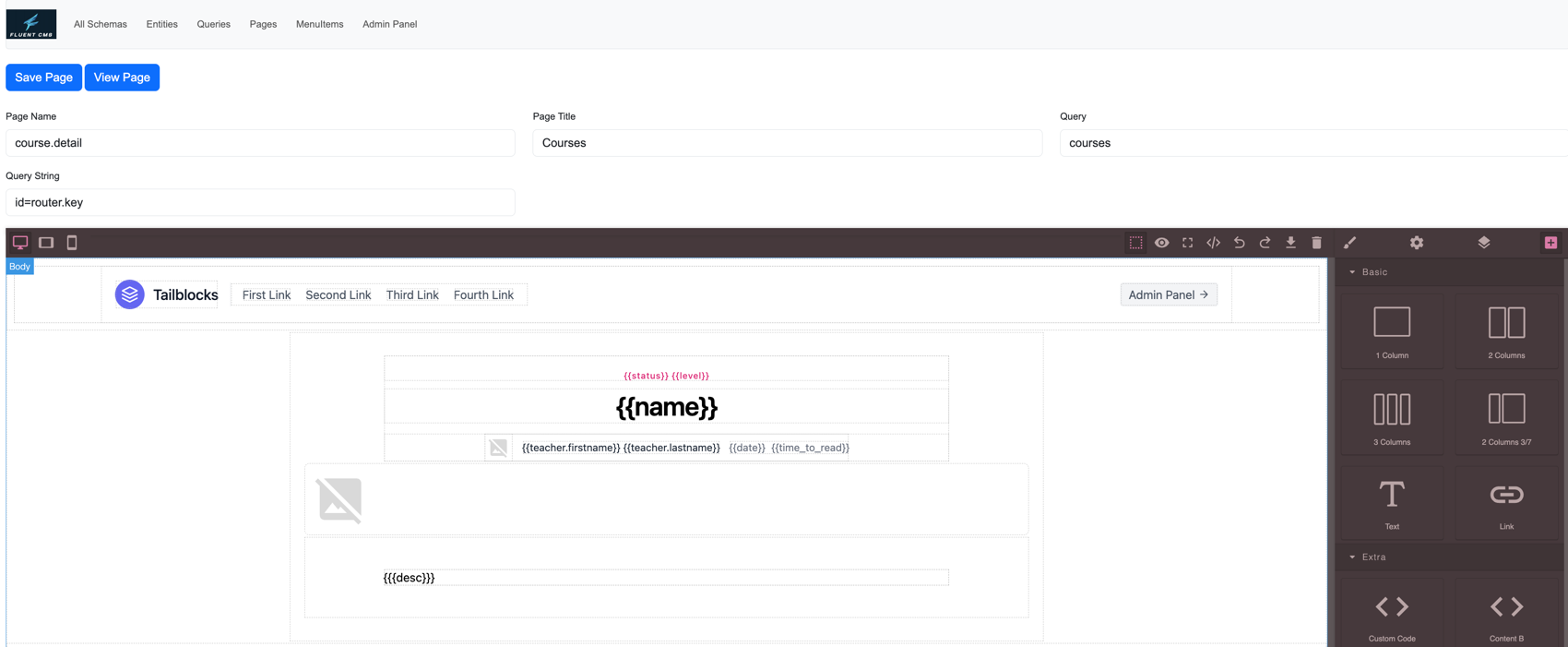Image resolution: width=1568 pixels, height=647 pixels.
Task: Select the Content B block
Action: click(x=1506, y=615)
